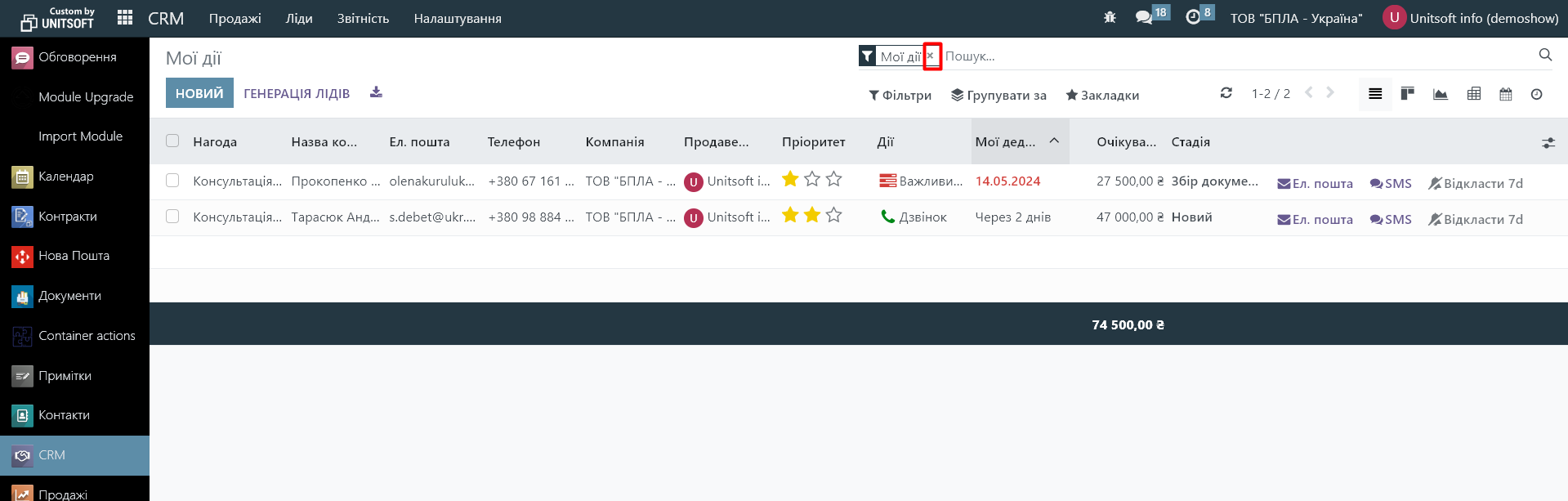This screenshot has height=501, width=1568.
Task: Switch to graph chart view icon
Action: pos(1440,94)
